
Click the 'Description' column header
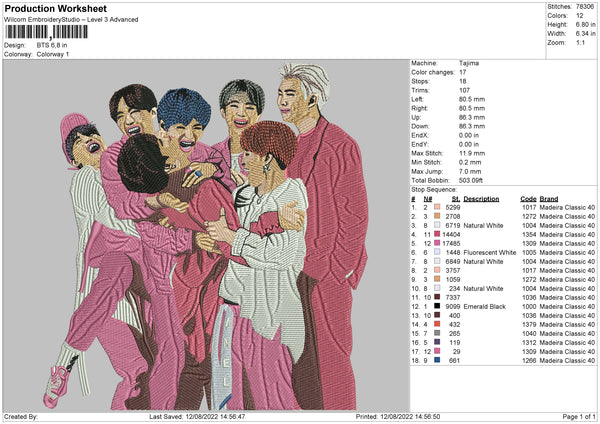[481, 199]
